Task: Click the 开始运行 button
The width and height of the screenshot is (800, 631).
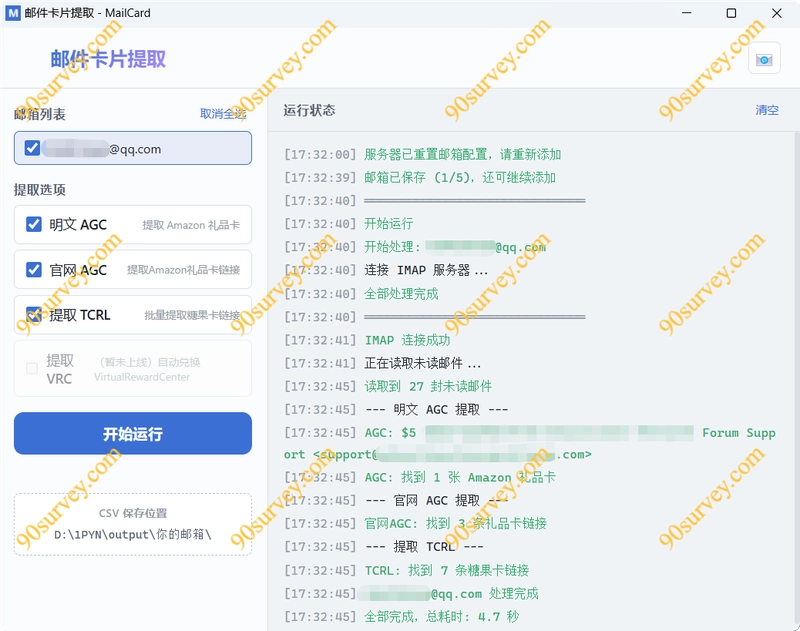Action: pyautogui.click(x=133, y=433)
